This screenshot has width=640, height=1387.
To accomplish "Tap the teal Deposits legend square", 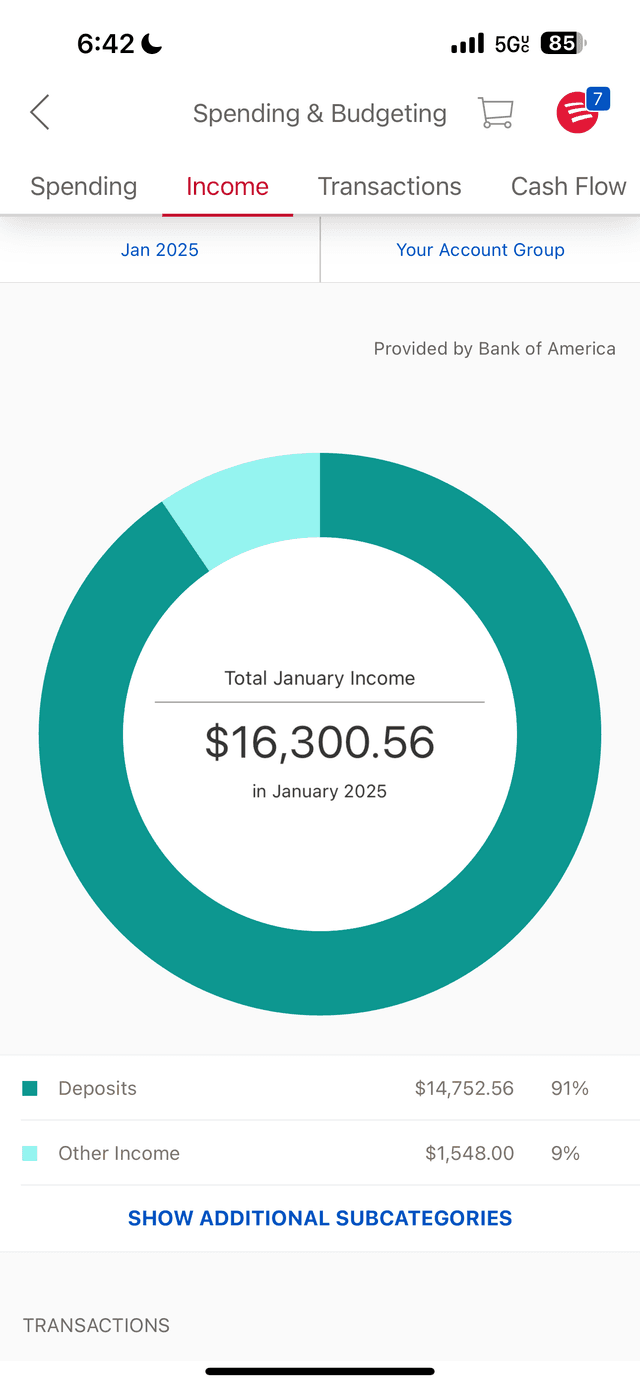I will pyautogui.click(x=29, y=1087).
